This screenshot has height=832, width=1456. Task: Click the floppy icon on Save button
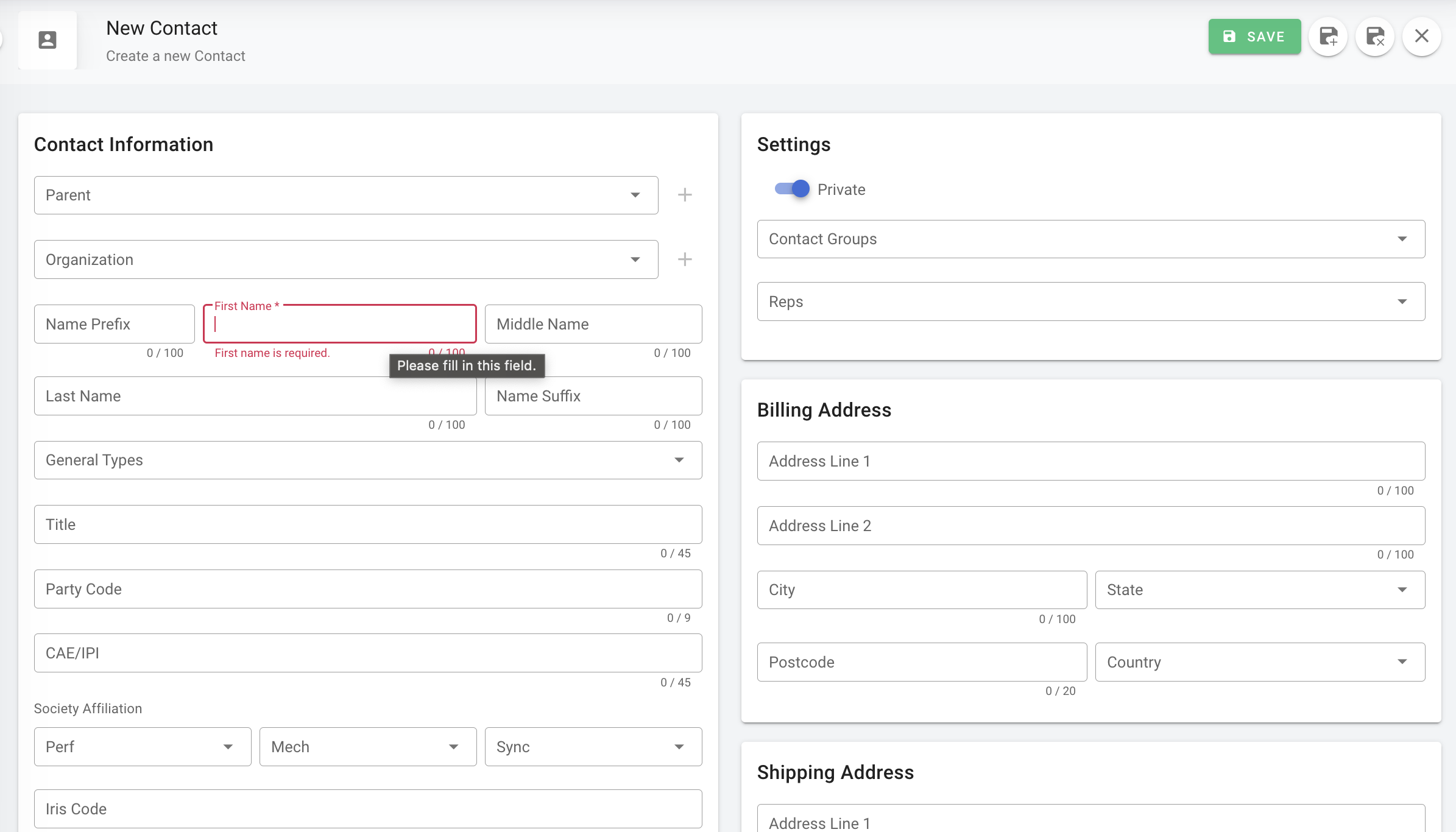click(x=1229, y=37)
